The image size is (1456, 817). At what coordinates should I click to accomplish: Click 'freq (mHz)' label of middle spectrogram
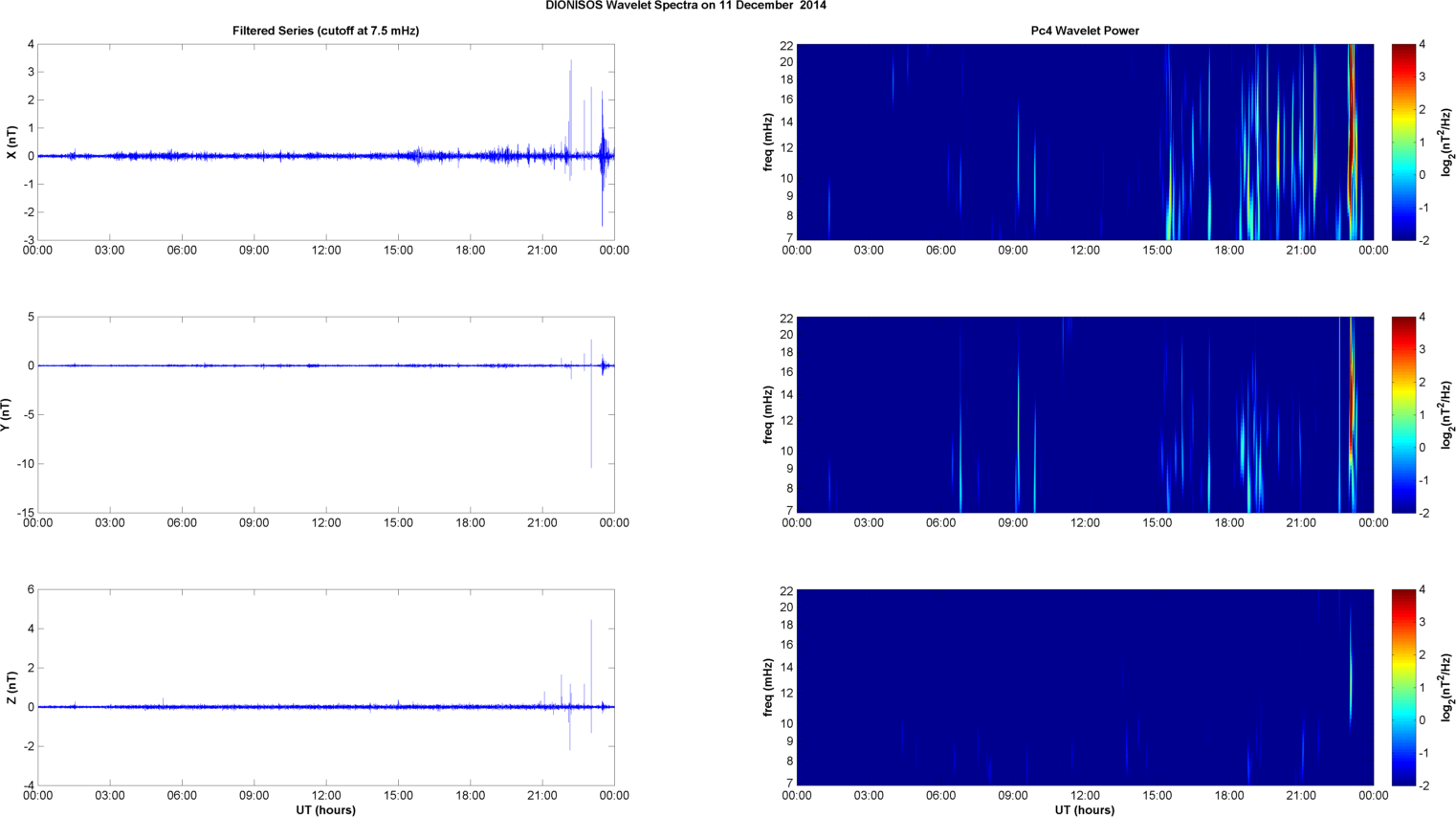[x=768, y=415]
